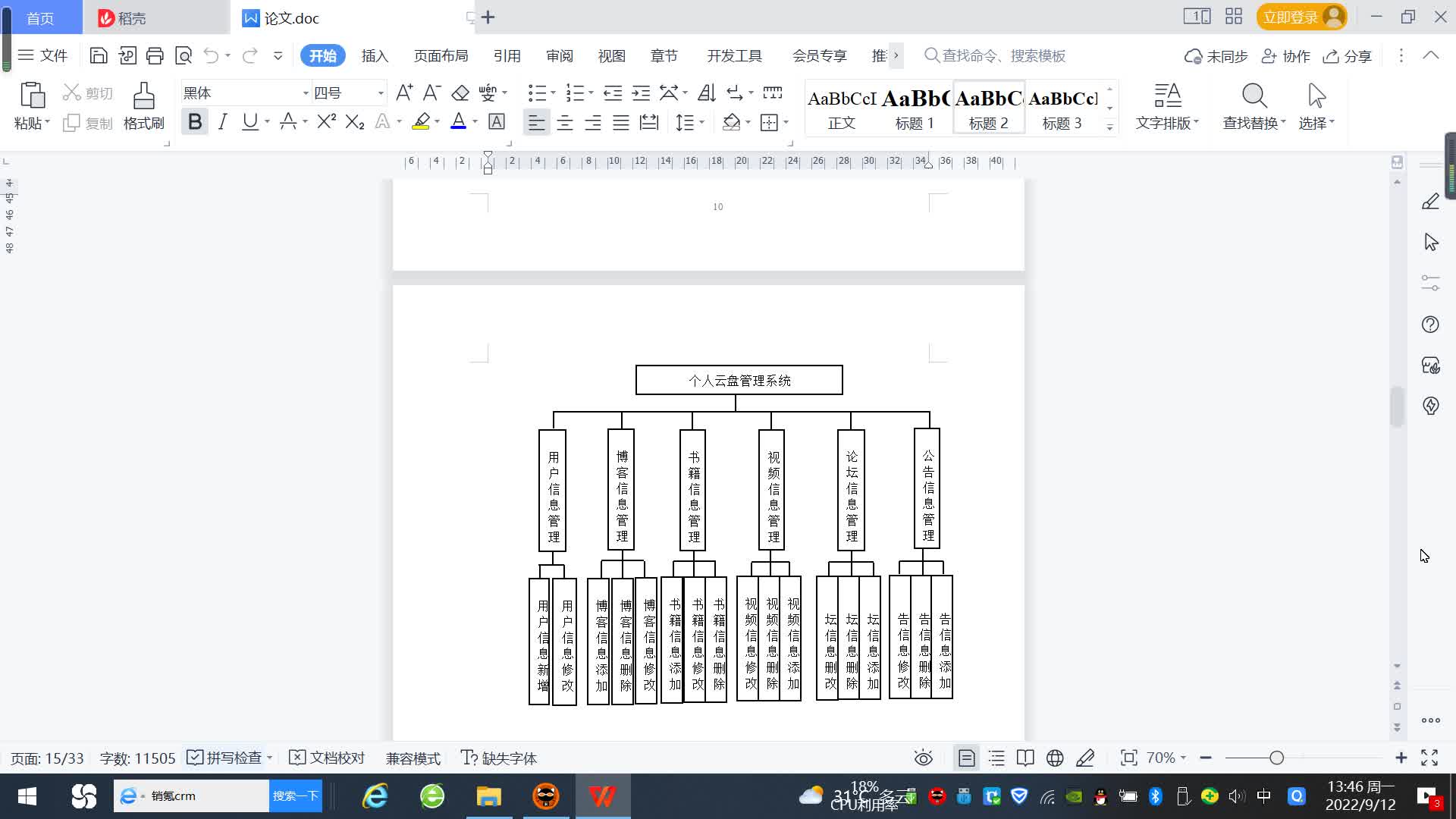This screenshot has width=1456, height=819.
Task: Click the clear formatting eraser icon
Action: pyautogui.click(x=460, y=93)
